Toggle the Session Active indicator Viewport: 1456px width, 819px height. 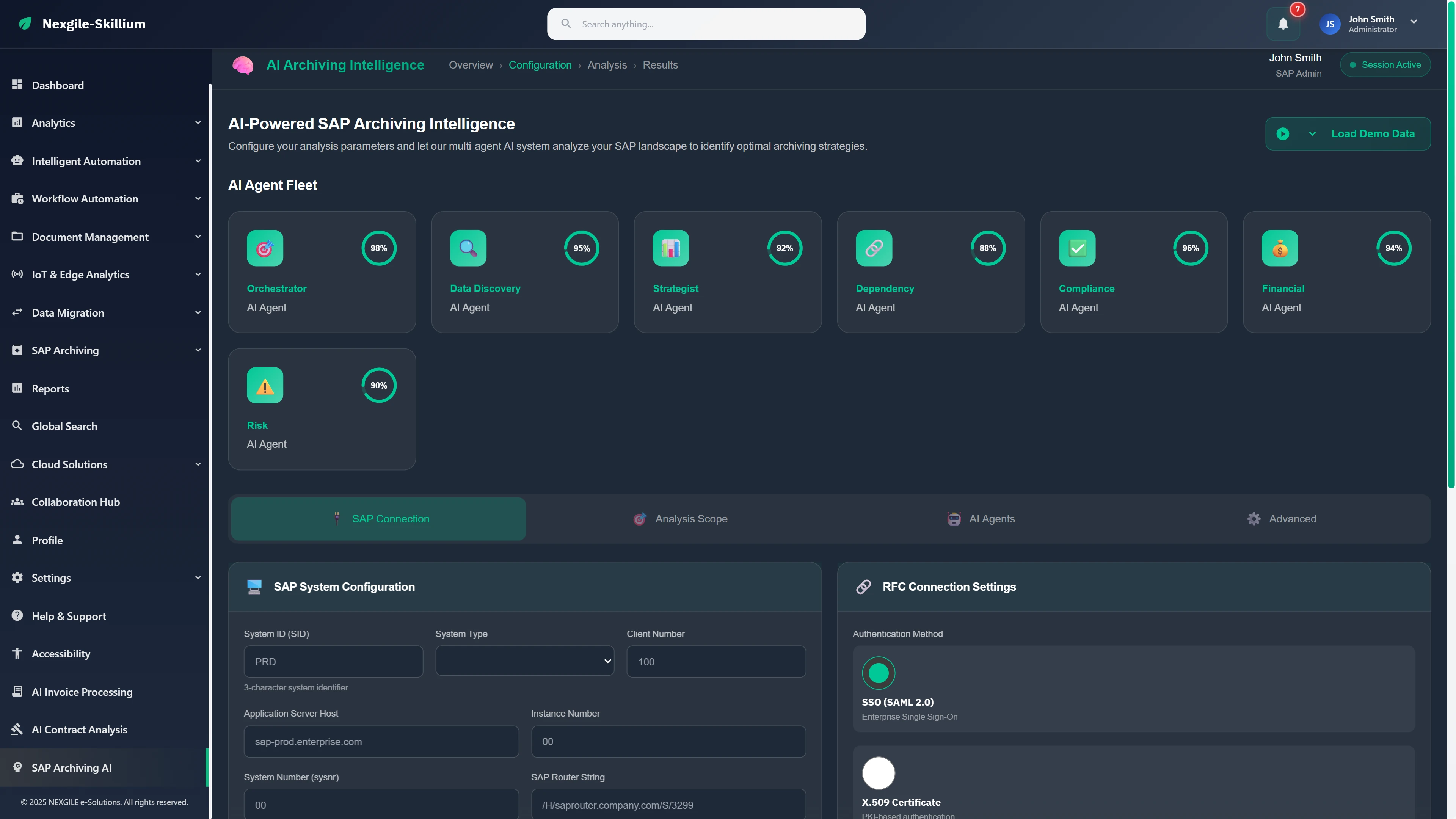1385,64
